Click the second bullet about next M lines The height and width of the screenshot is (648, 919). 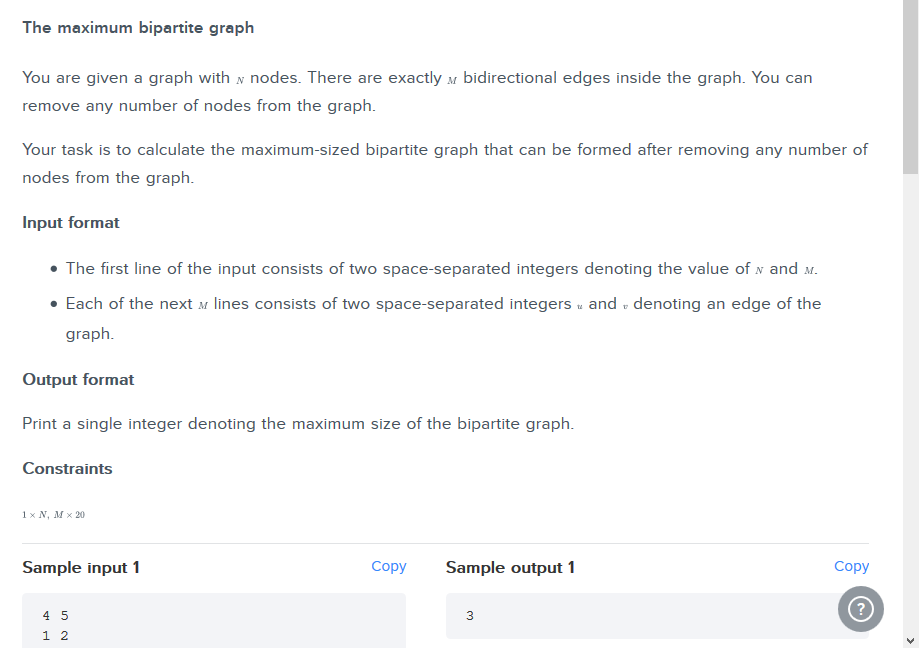tap(443, 318)
